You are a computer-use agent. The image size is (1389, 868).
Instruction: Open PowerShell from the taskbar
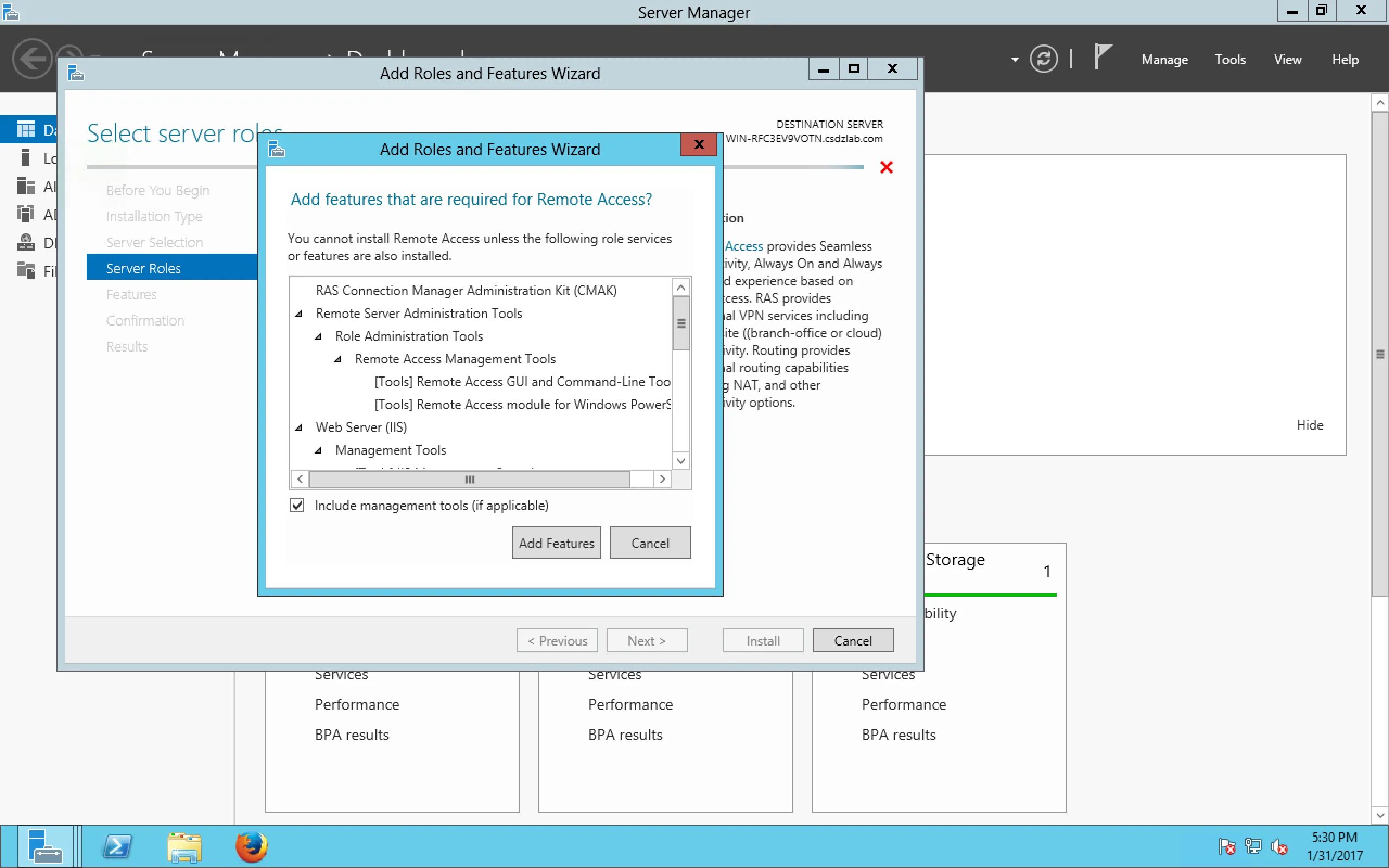pyautogui.click(x=117, y=847)
